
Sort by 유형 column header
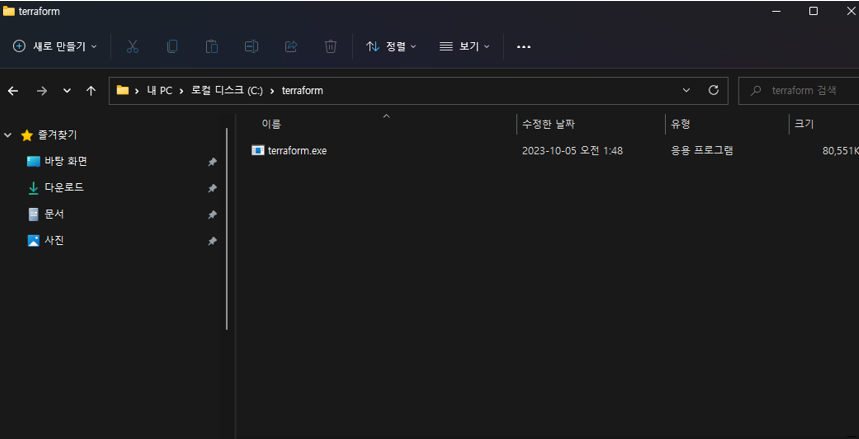point(680,124)
